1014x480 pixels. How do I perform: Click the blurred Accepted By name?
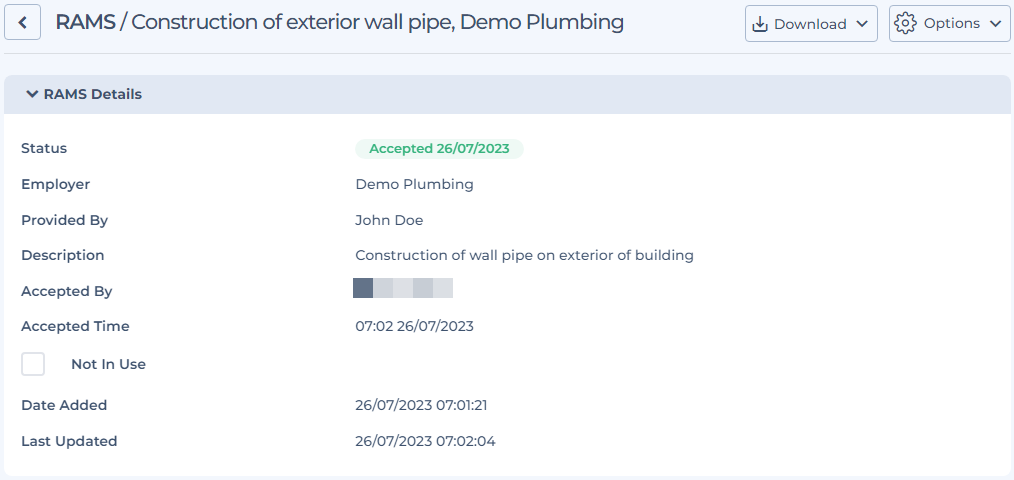(x=403, y=288)
